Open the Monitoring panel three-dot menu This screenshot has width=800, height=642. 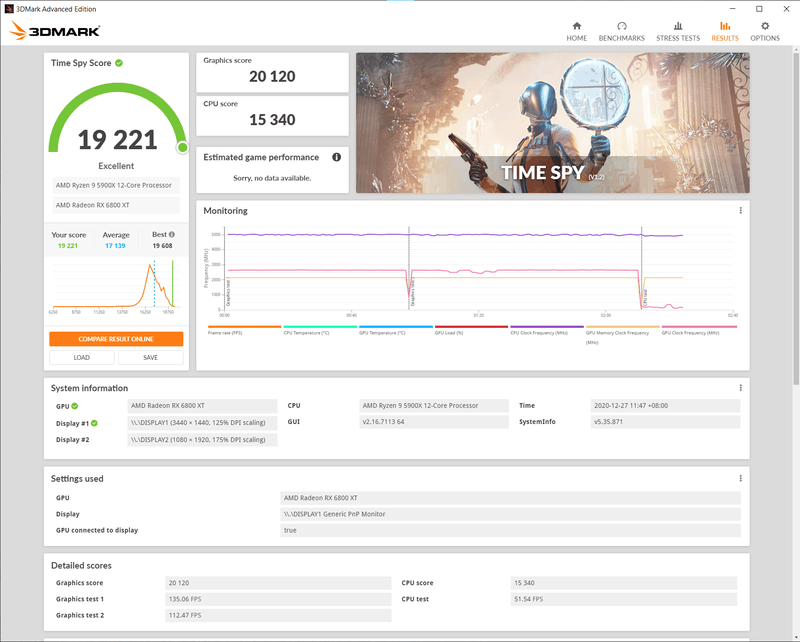(740, 210)
